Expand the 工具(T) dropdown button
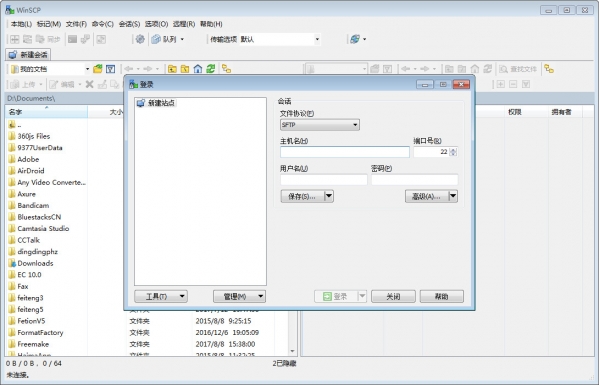This screenshot has height=385, width=599. [x=161, y=296]
